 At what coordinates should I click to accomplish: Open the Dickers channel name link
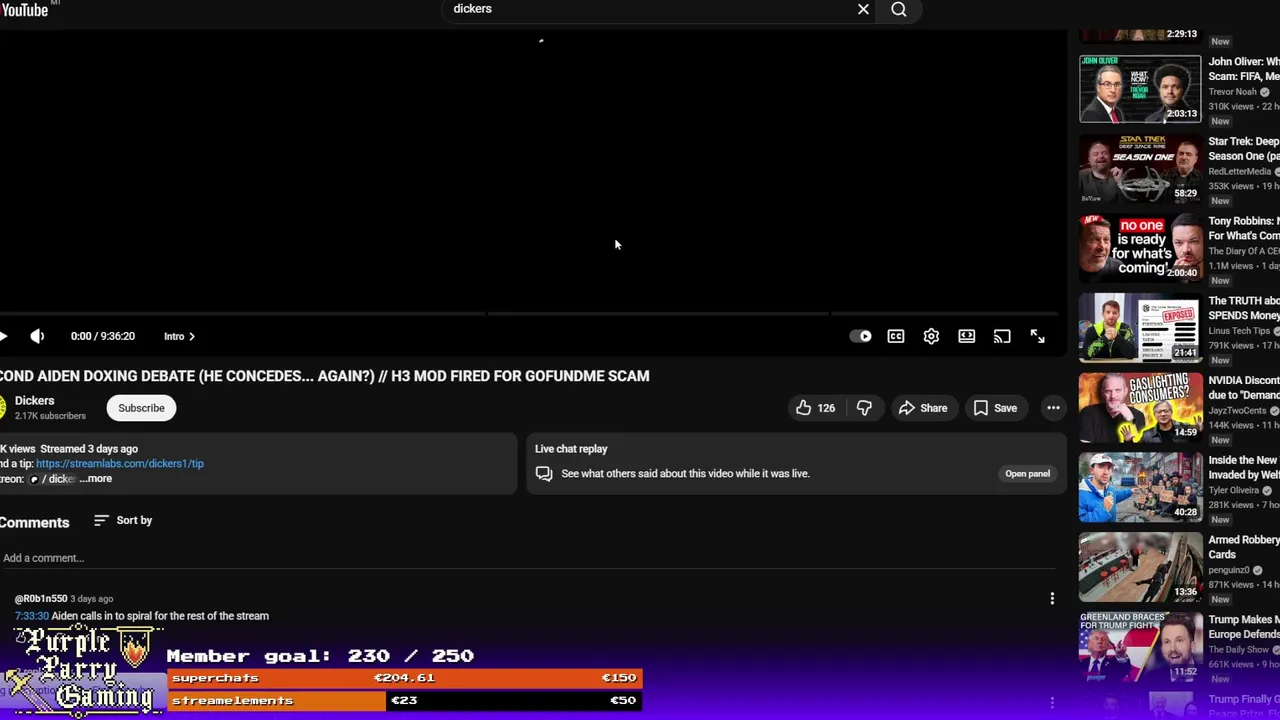34,400
